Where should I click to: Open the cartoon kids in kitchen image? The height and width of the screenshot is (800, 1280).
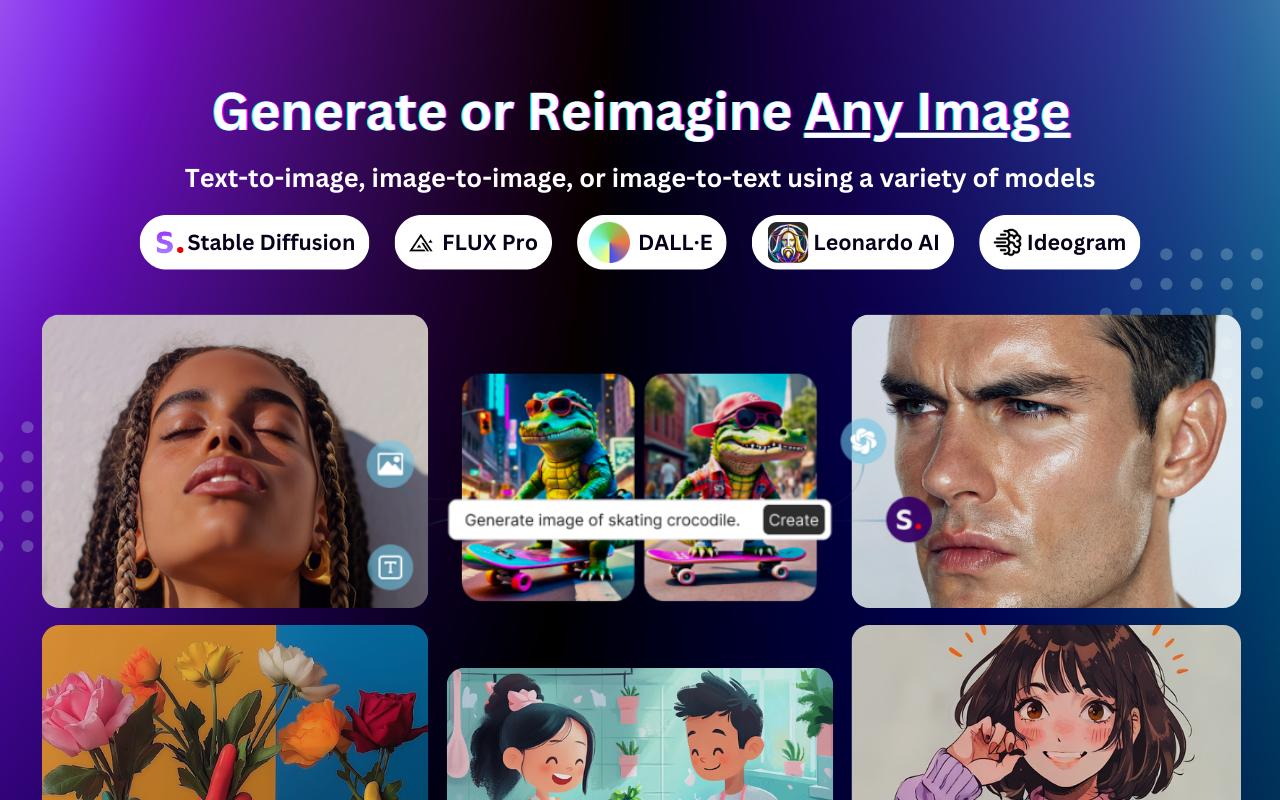click(x=640, y=734)
